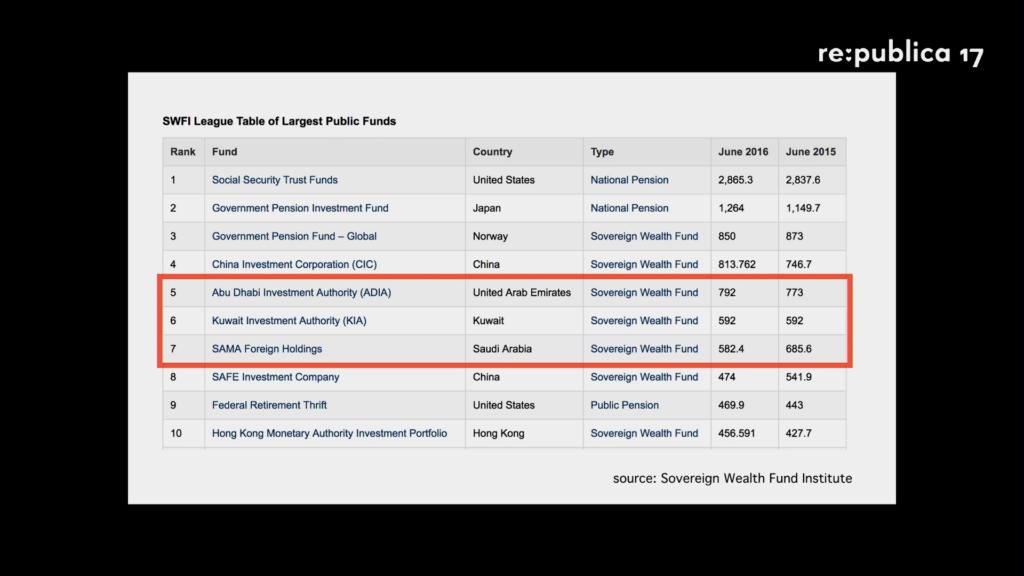Click the June 2015 value 873
The width and height of the screenshot is (1024, 576).
(794, 236)
